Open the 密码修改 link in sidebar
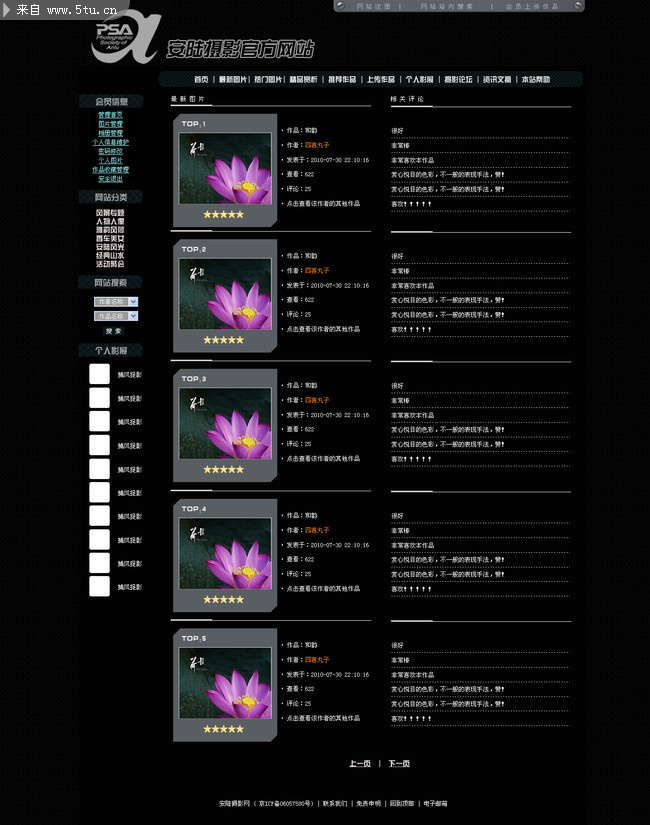Screen dimensions: 650x825 [x=110, y=151]
